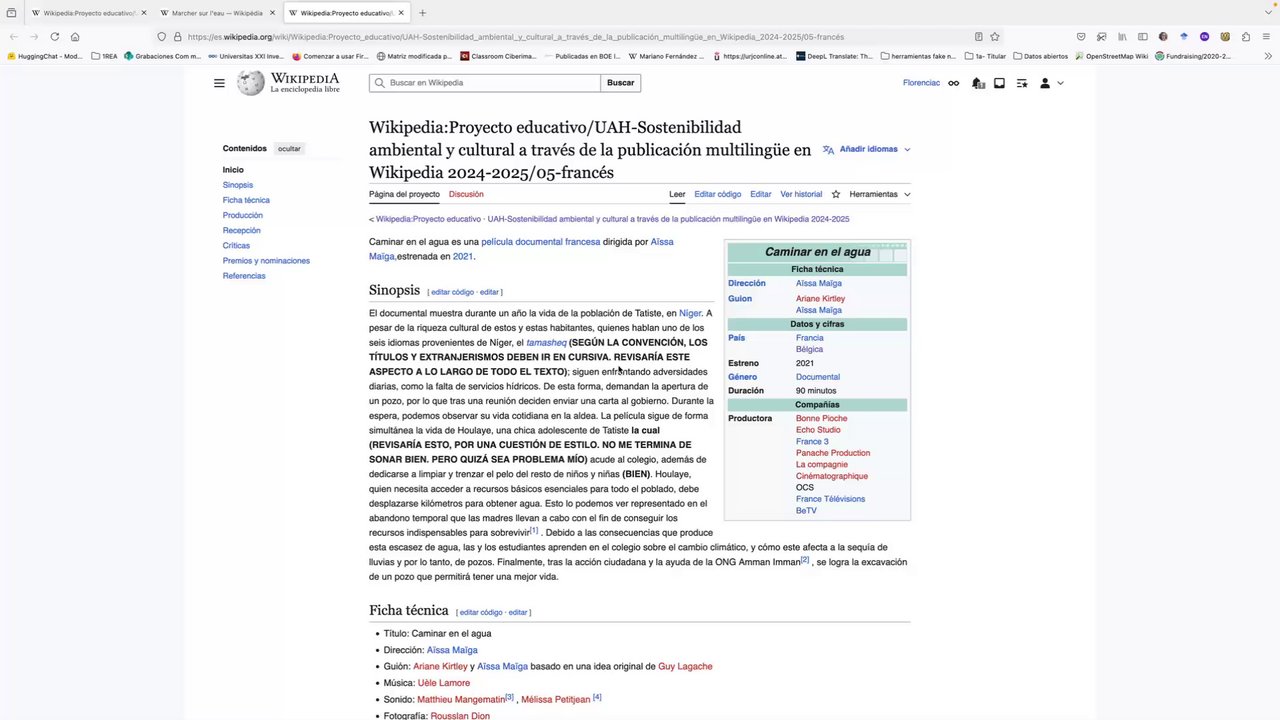Reload the current page
Image resolution: width=1280 pixels, height=720 pixels.
click(54, 37)
